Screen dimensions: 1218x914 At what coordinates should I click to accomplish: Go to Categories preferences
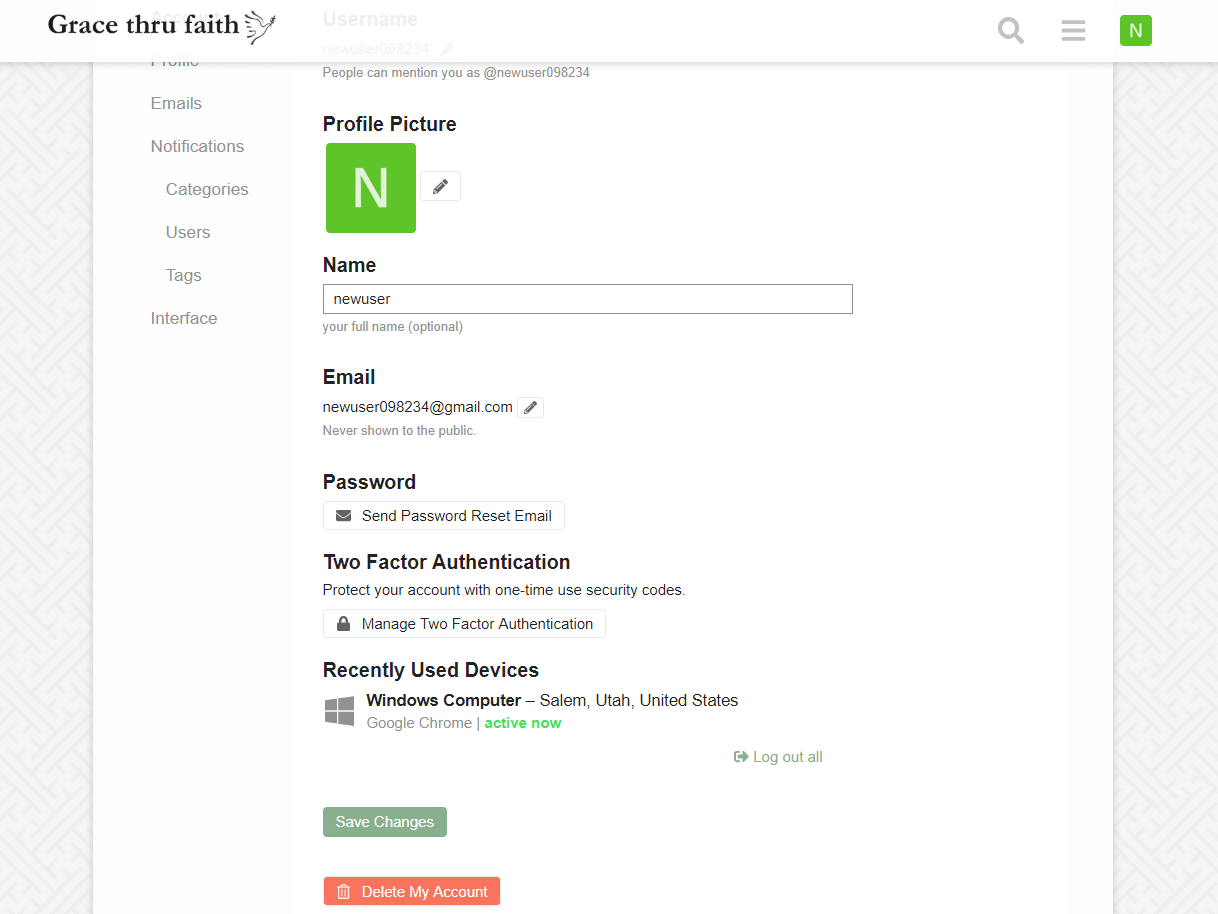pos(207,189)
